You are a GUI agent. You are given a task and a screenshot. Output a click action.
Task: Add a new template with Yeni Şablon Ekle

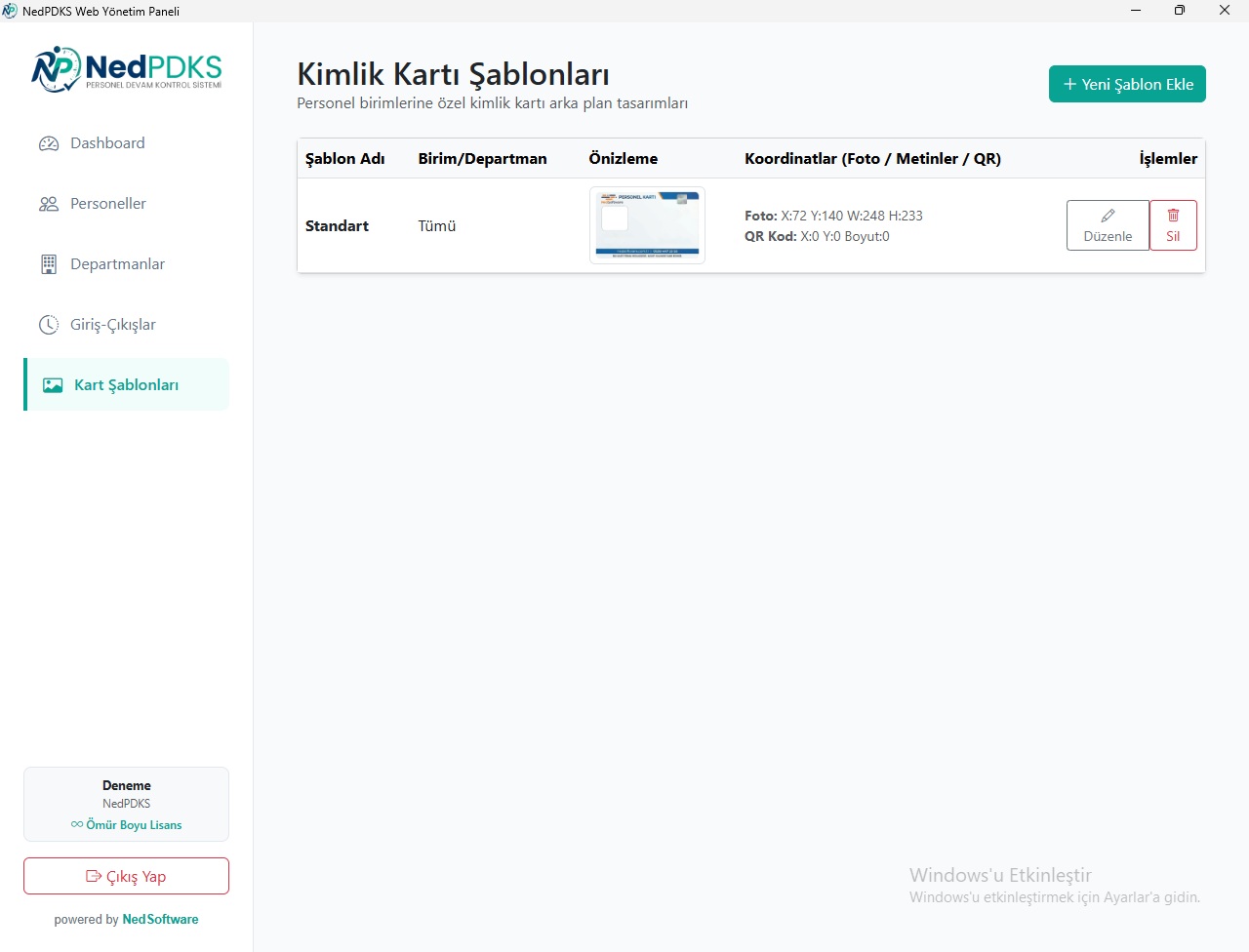(1127, 84)
